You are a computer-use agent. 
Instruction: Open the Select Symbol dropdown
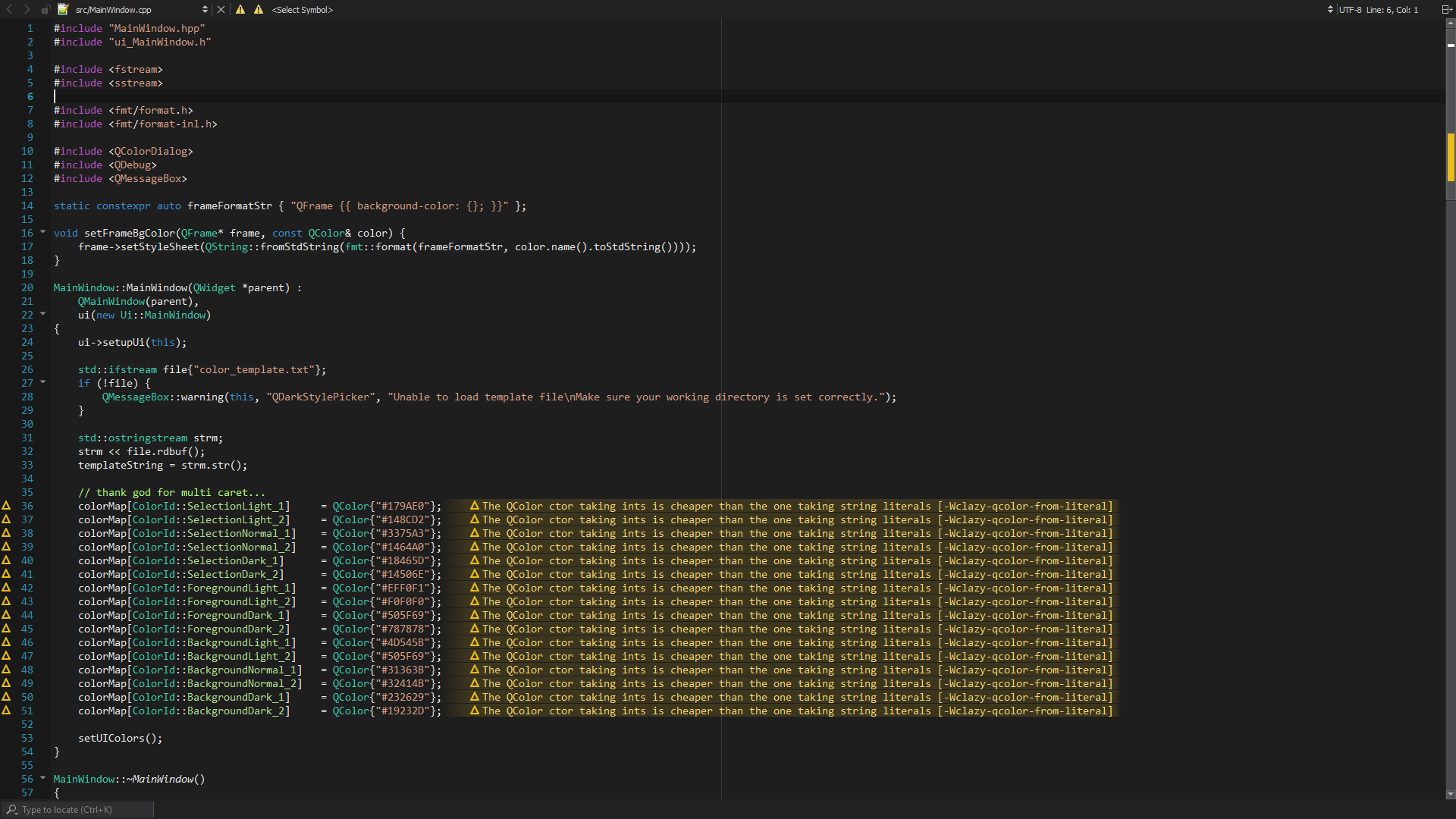pyautogui.click(x=303, y=10)
